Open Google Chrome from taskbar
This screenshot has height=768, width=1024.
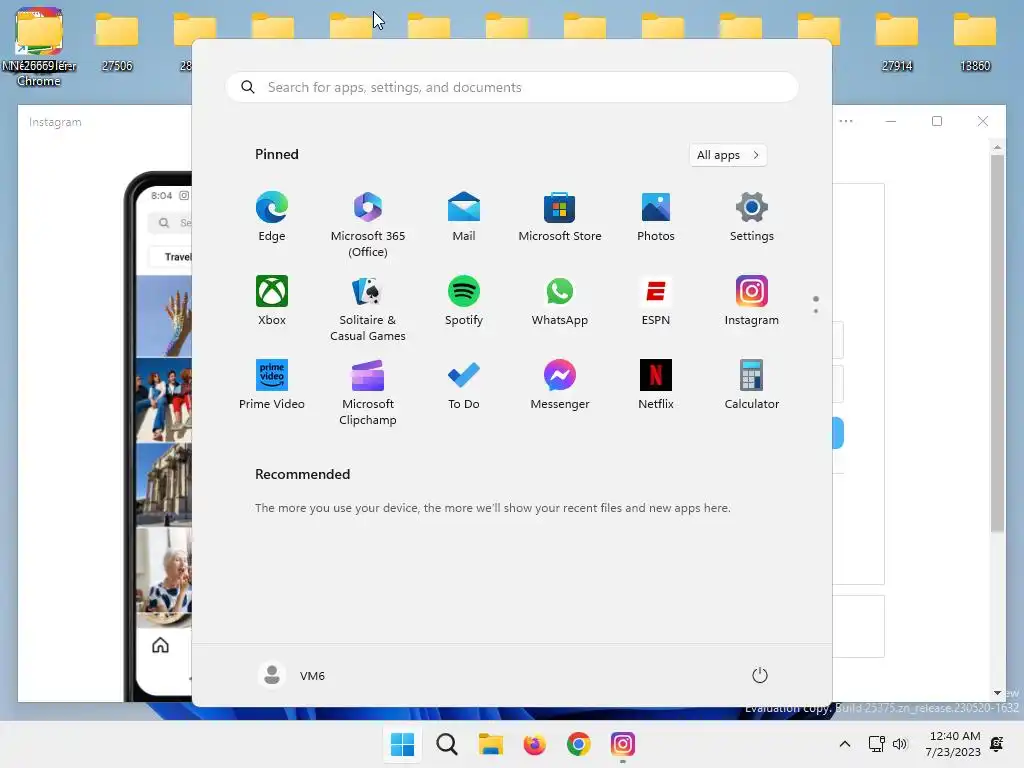coord(579,744)
